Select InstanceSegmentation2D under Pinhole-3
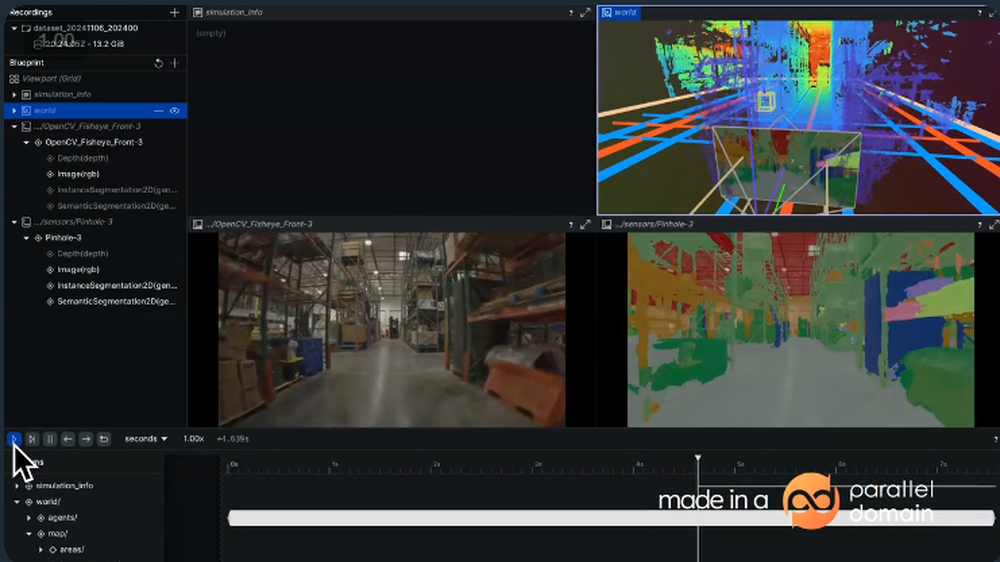 117,286
